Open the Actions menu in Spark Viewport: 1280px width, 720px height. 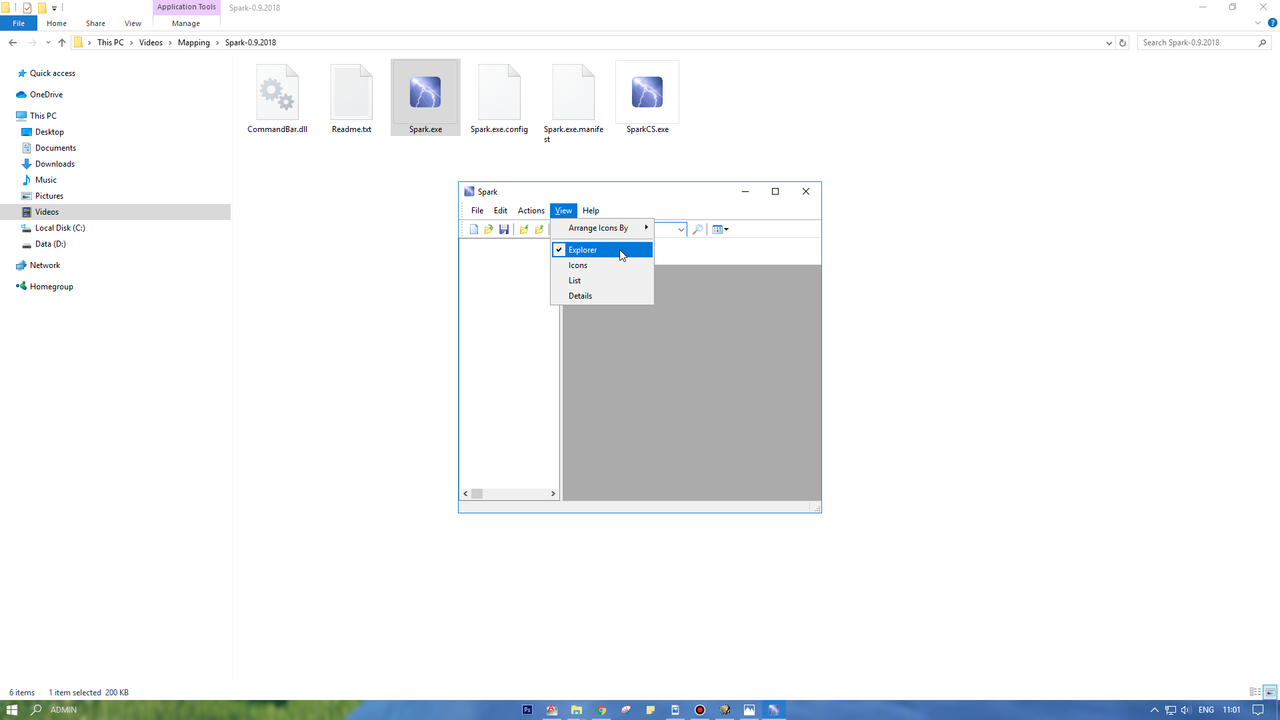531,211
